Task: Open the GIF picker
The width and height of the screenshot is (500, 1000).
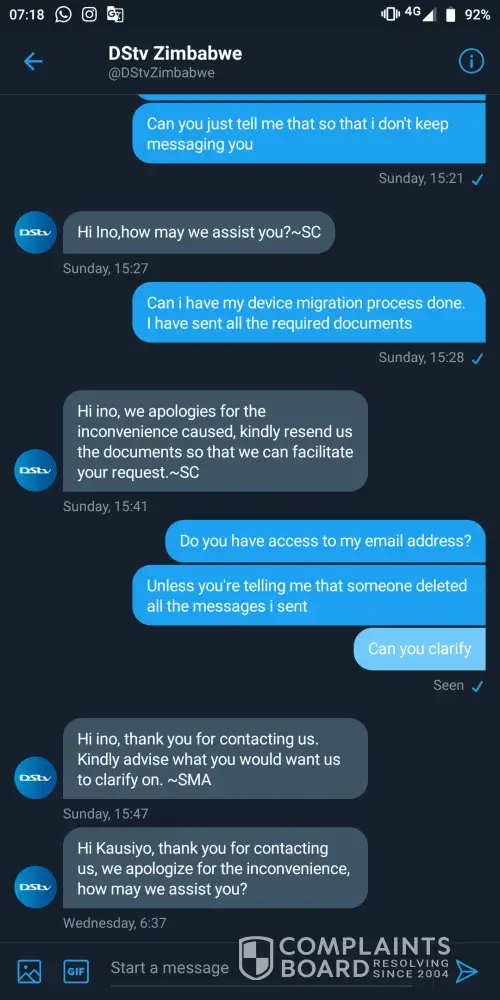Action: [x=76, y=971]
